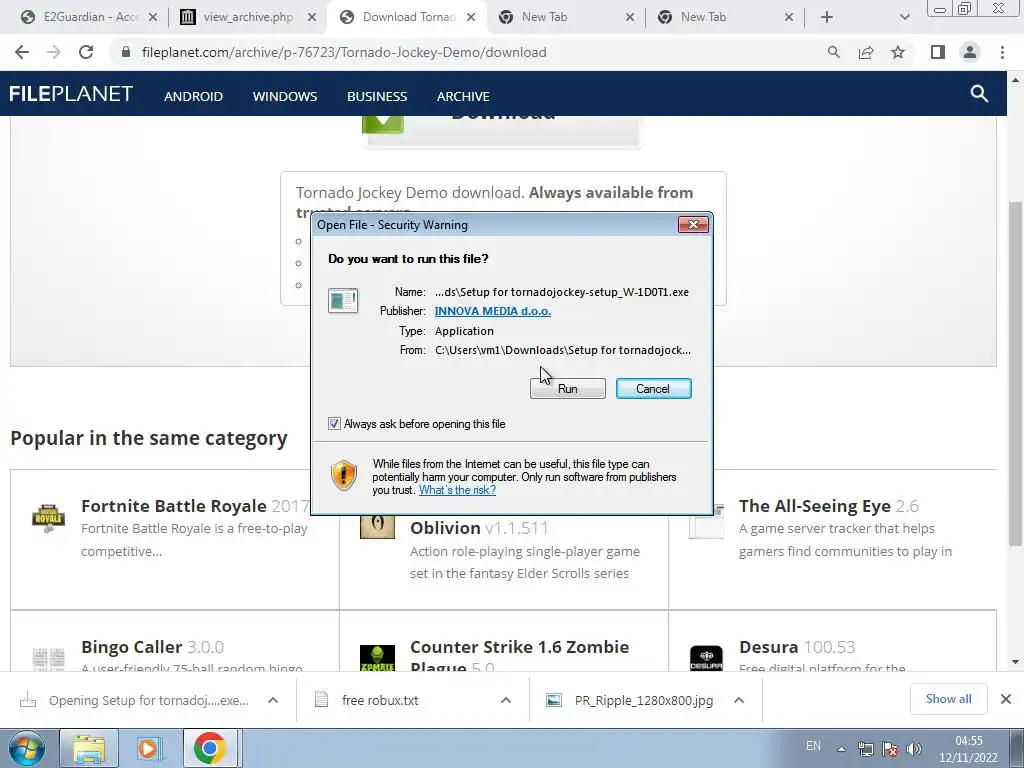Screen dimensions: 1024x768
Task: Click Show all downloads button
Action: click(948, 699)
